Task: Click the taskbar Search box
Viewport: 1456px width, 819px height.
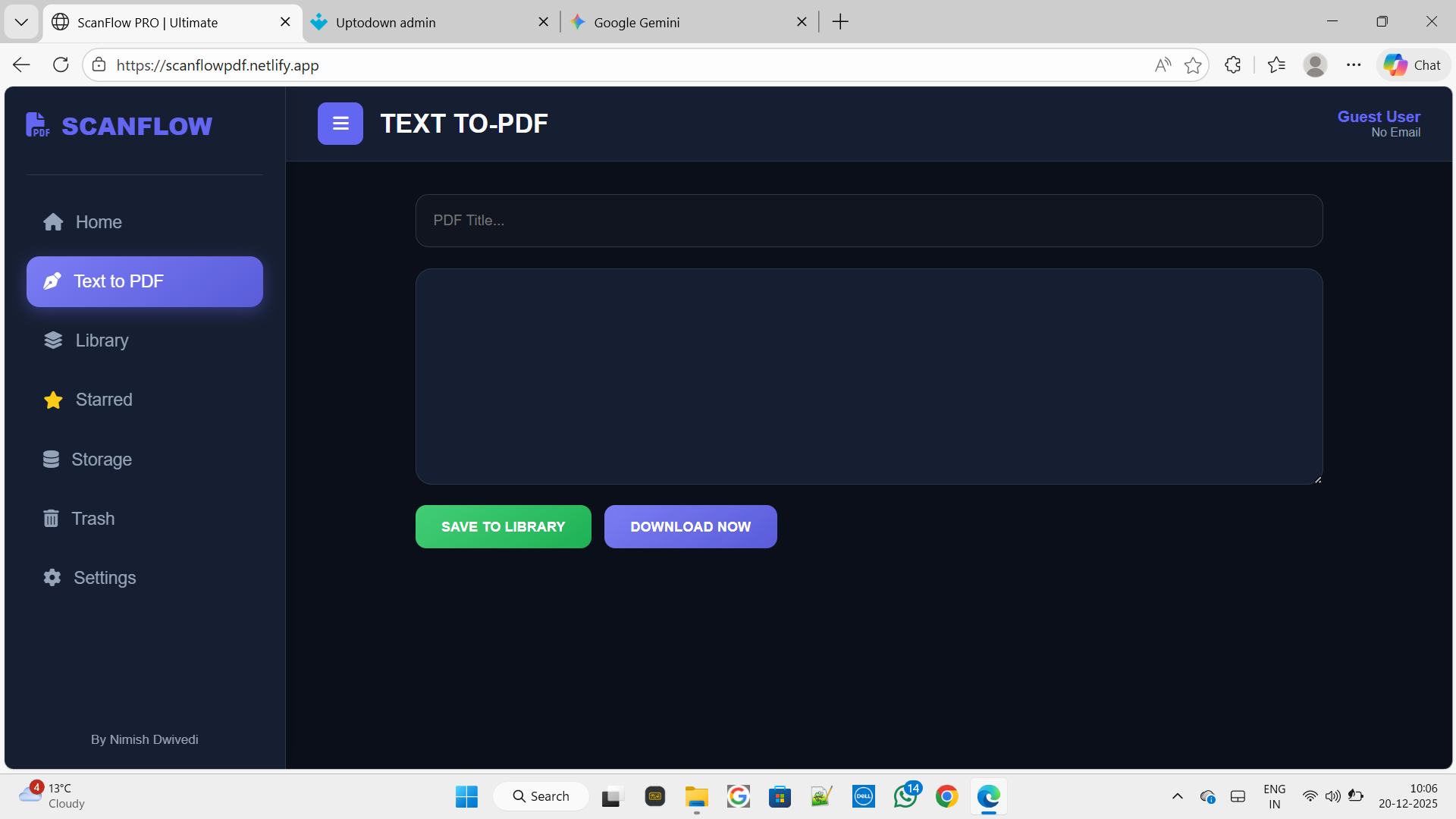Action: [541, 796]
